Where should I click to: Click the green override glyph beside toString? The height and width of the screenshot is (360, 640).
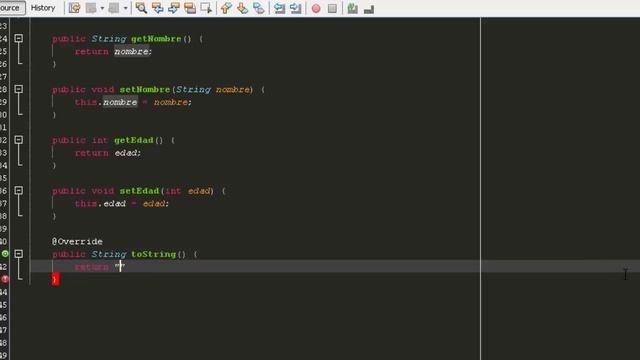point(5,254)
